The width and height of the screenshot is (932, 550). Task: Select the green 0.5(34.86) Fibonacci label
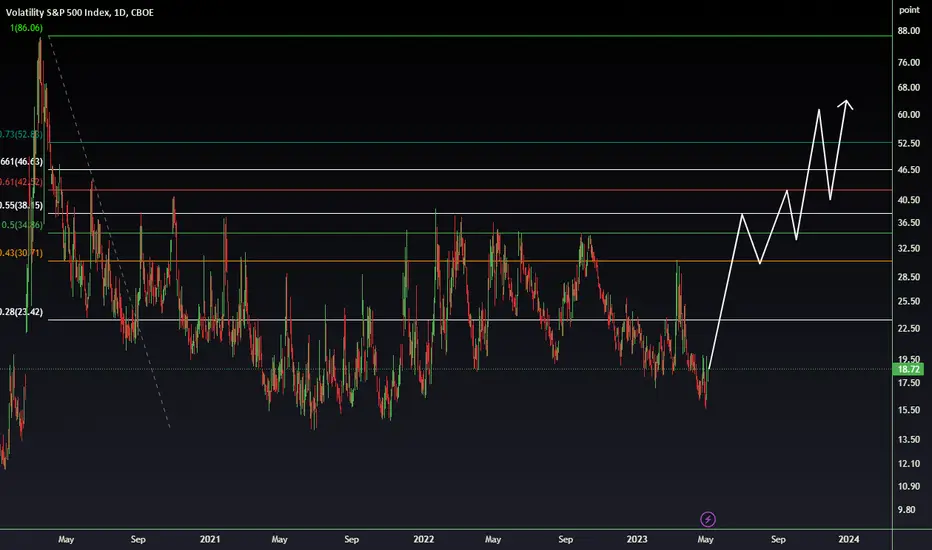22,225
